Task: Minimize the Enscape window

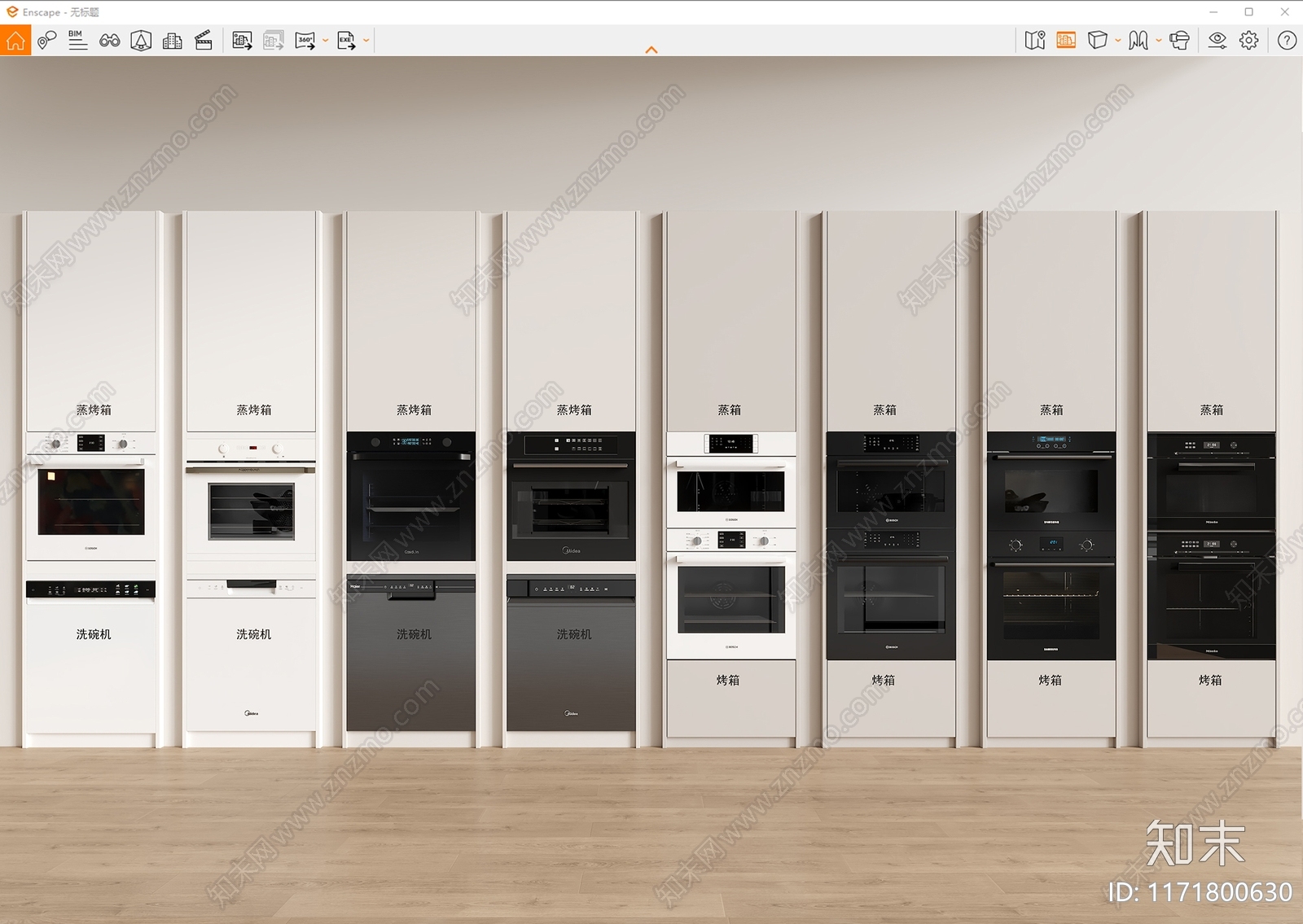Action: click(x=1213, y=11)
